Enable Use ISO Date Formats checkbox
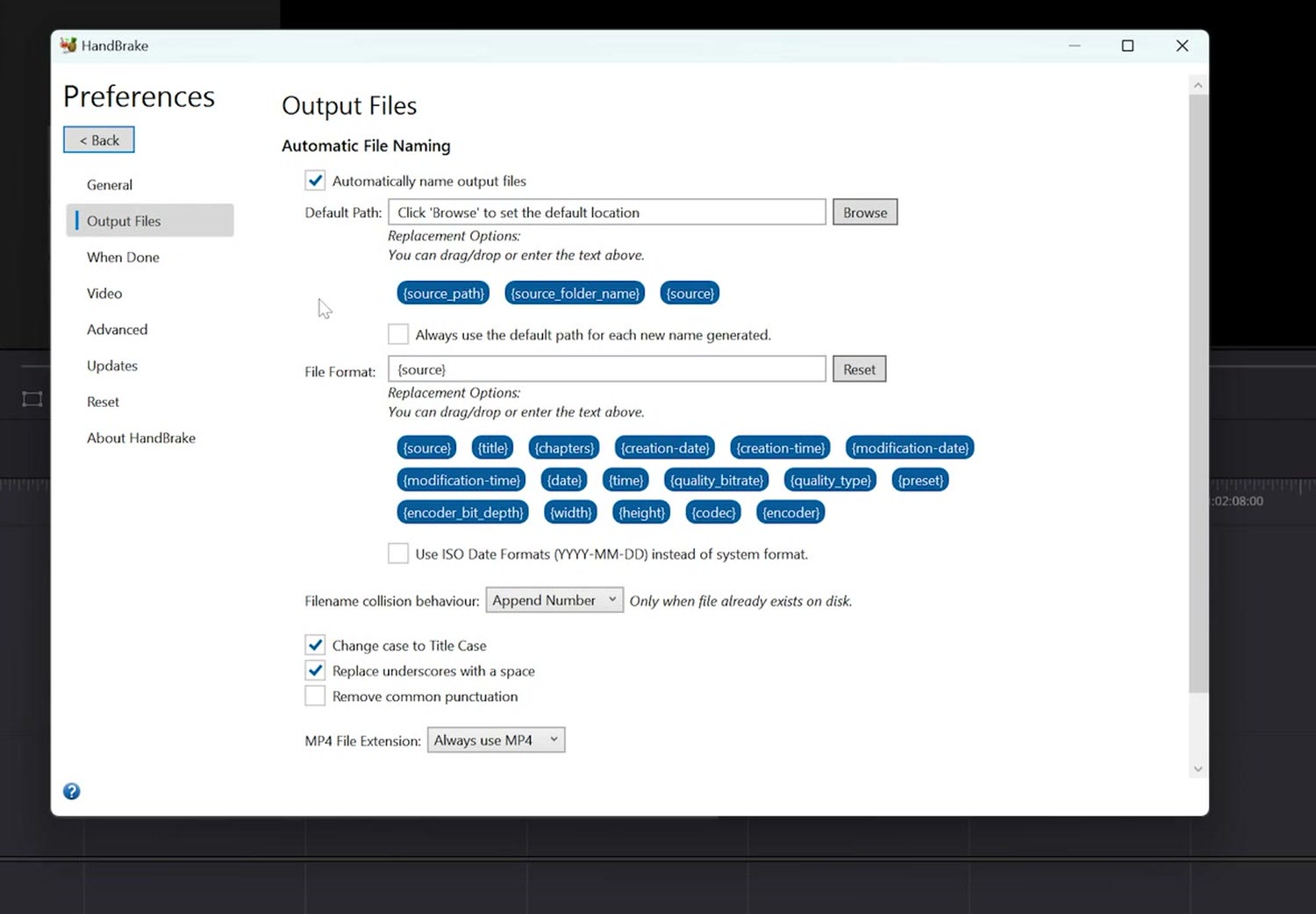The image size is (1316, 914). [x=398, y=553]
